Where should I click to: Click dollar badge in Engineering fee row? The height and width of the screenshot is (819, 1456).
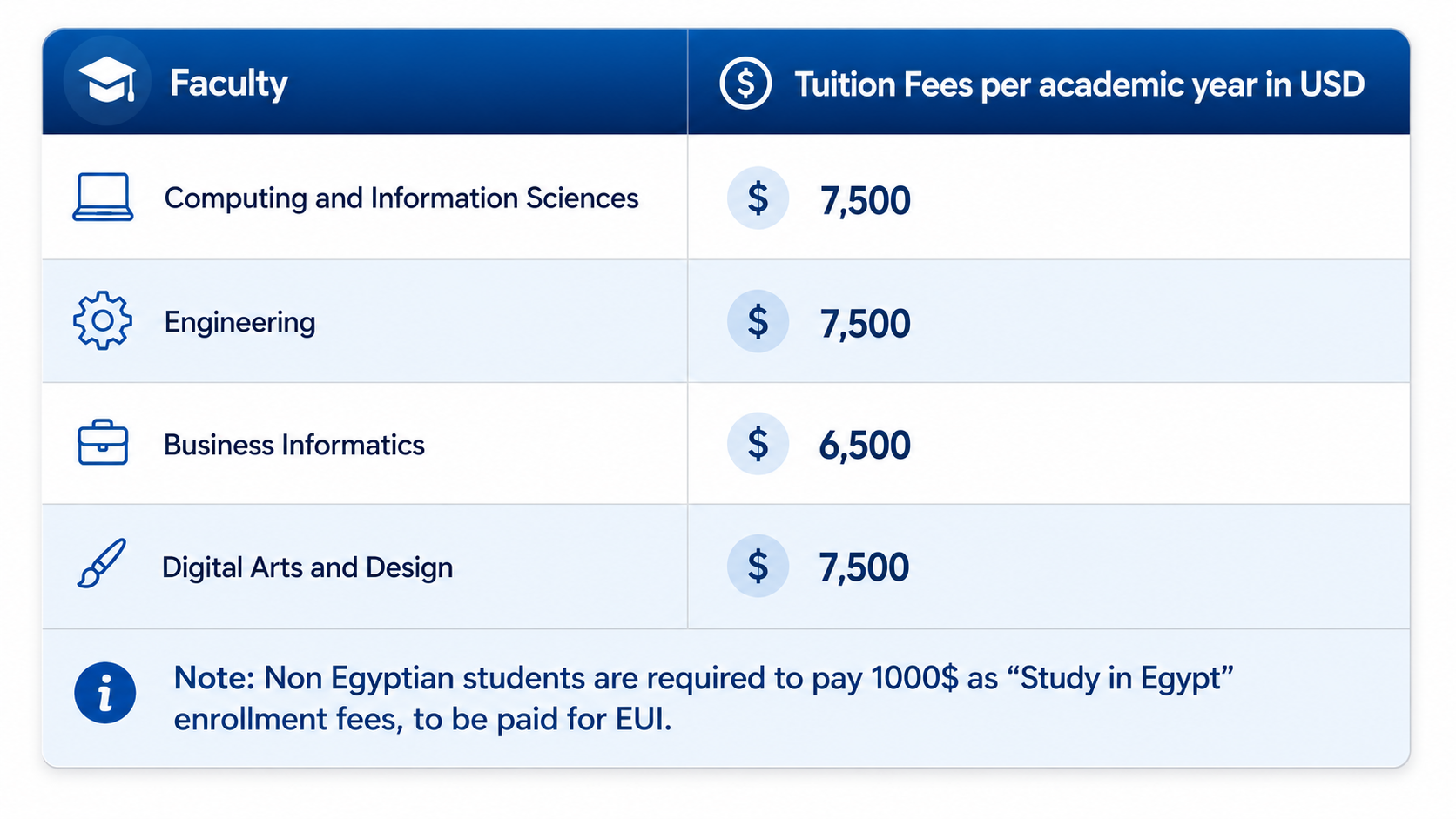758,321
